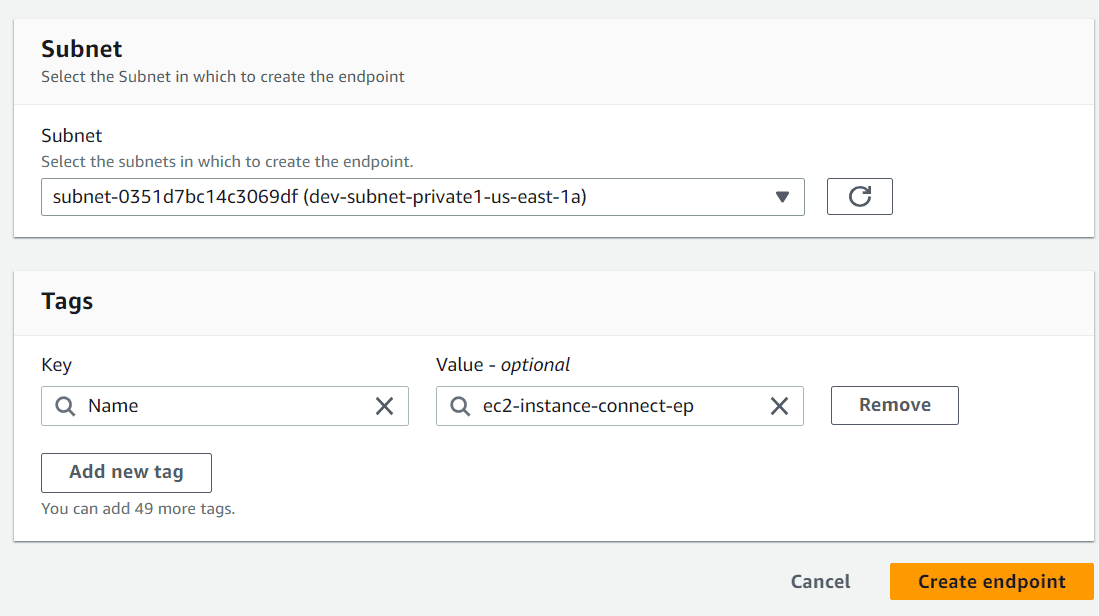1099x616 pixels.
Task: Click the search icon in Value field
Action: [460, 406]
